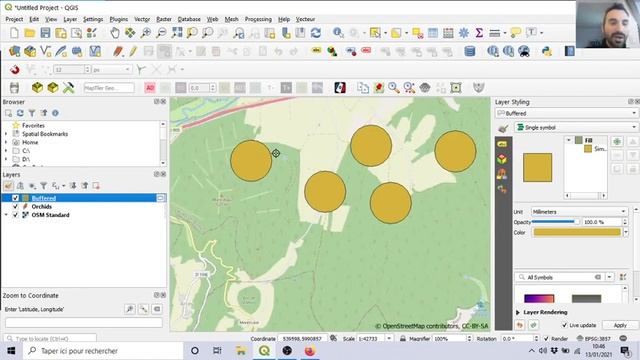Viewport: 640px width, 360px height.
Task: Click the Apply button
Action: point(620,325)
